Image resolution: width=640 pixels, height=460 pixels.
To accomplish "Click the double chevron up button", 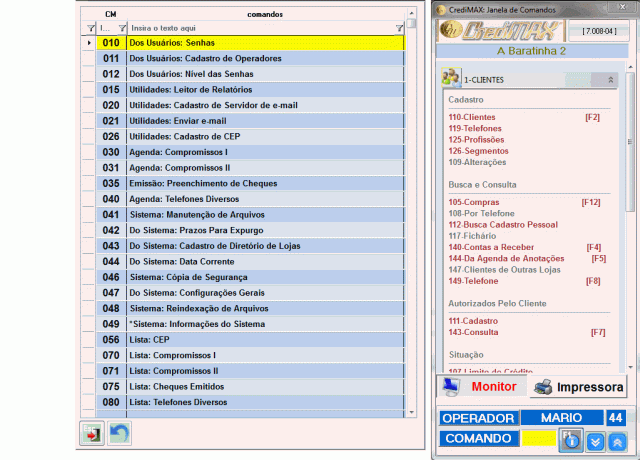I will point(617,440).
